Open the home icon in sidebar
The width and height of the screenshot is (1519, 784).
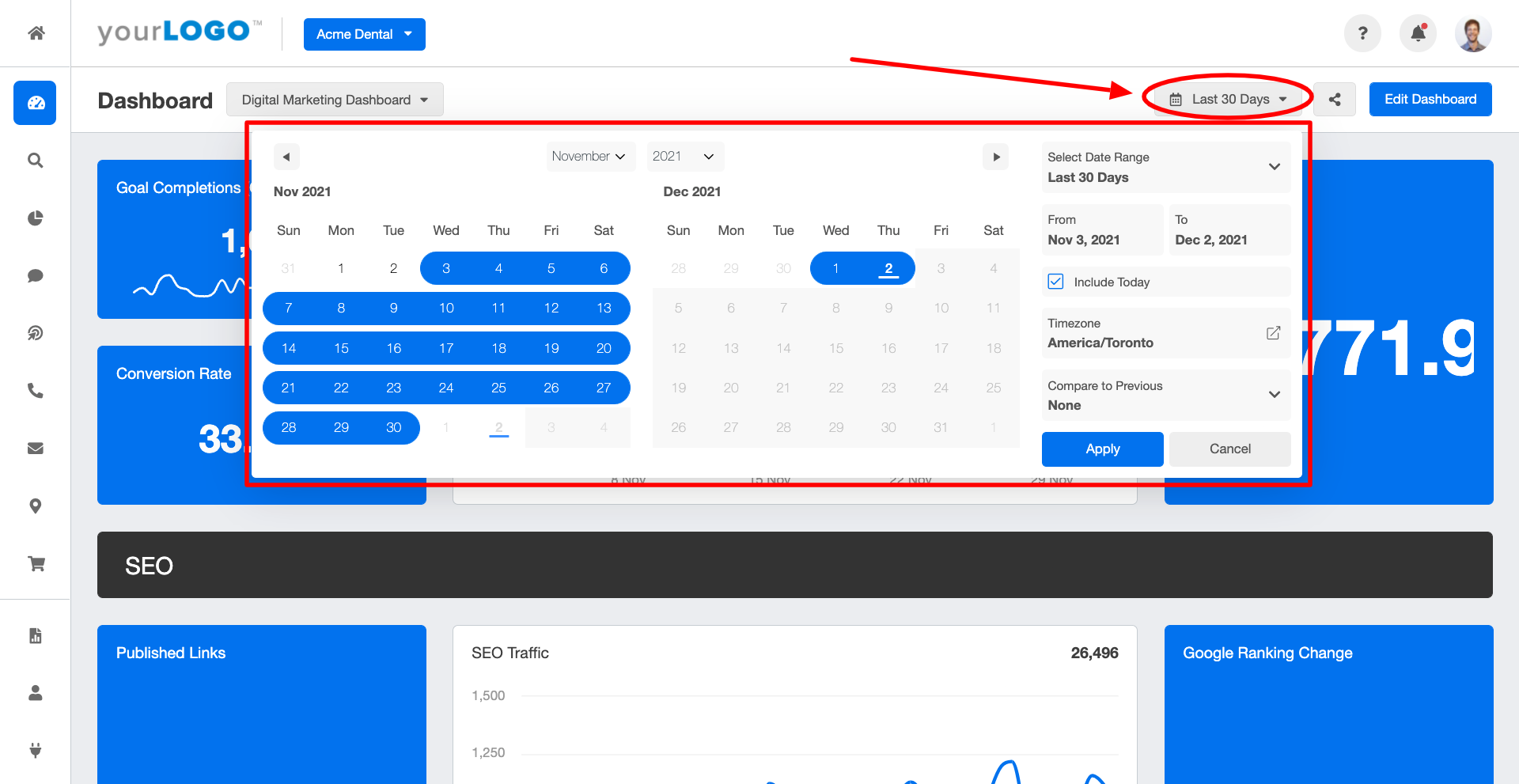(x=36, y=33)
